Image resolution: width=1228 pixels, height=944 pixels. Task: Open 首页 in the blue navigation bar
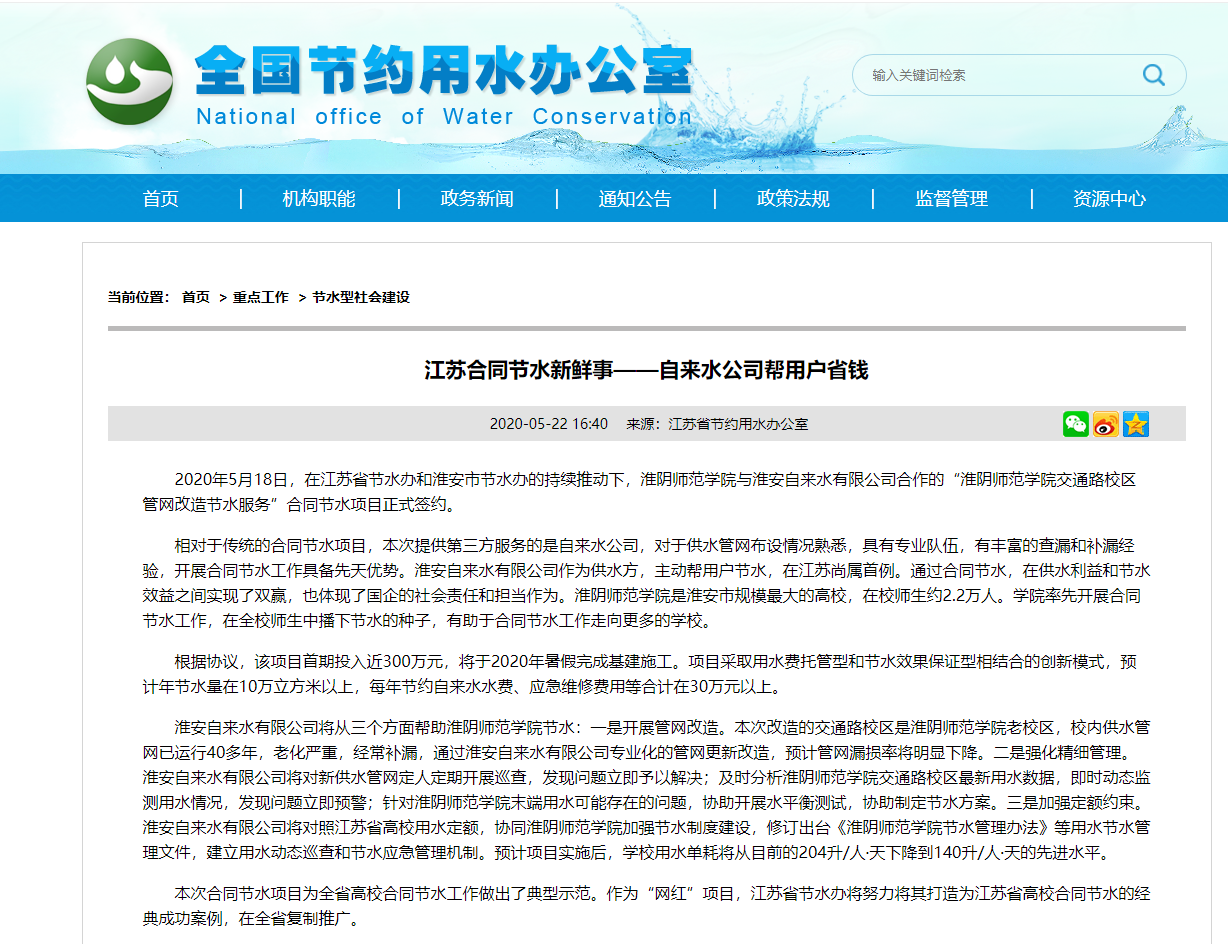pyautogui.click(x=160, y=198)
